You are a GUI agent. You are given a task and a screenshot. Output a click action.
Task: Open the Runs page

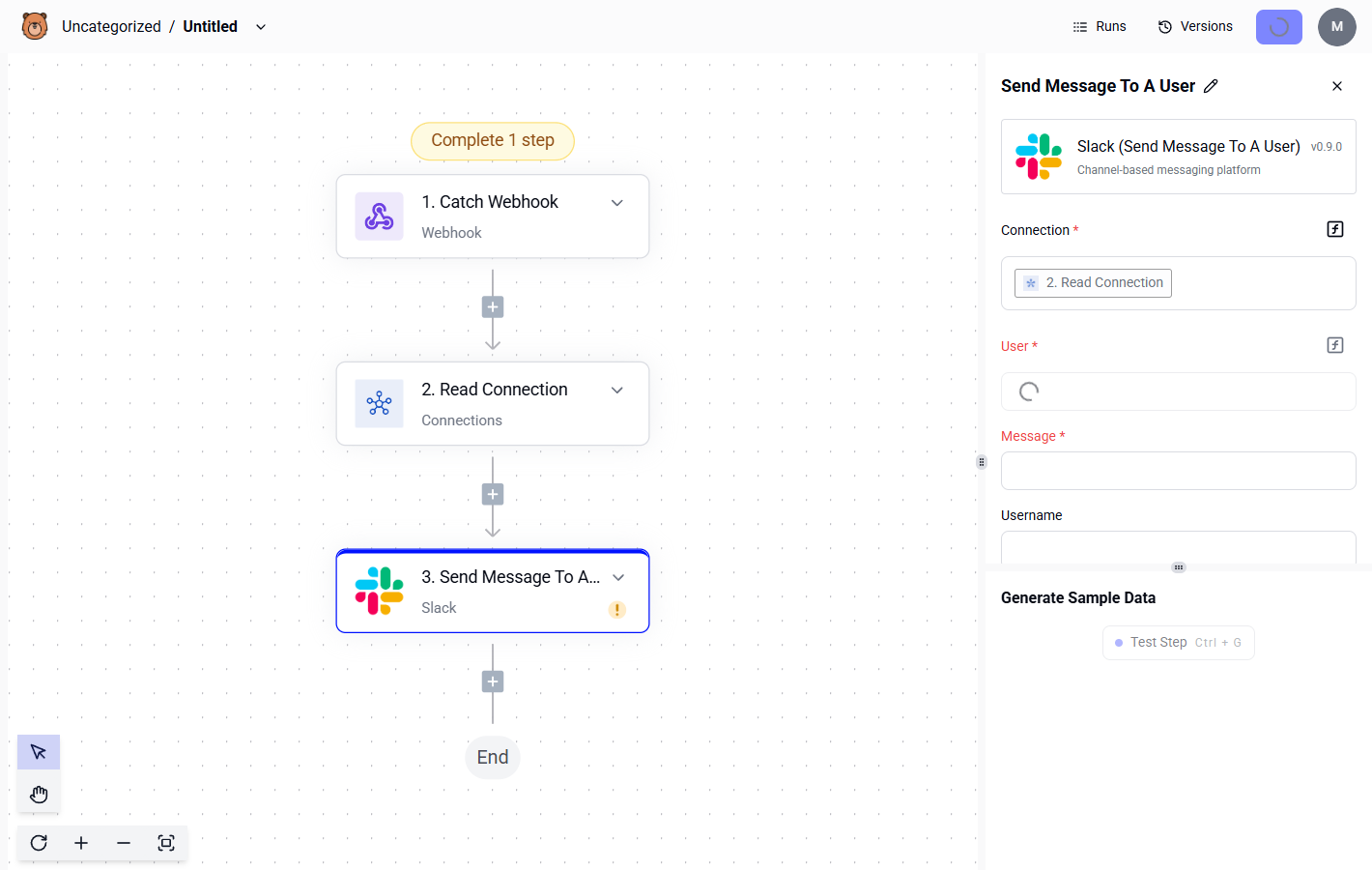1099,26
